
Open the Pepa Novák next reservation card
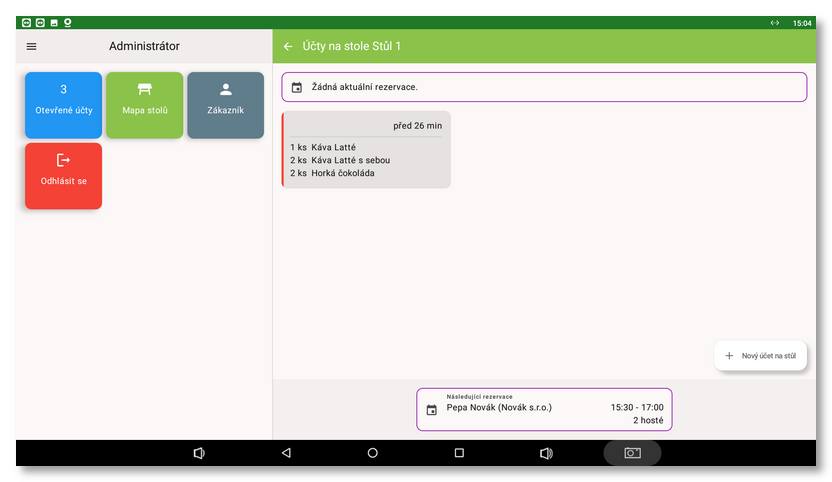(x=544, y=409)
